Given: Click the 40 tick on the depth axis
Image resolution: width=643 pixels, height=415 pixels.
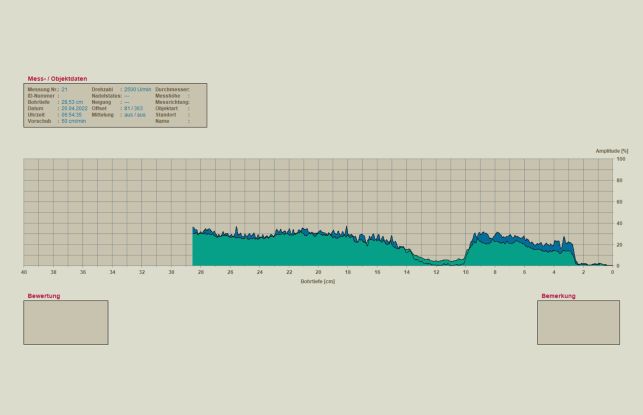Looking at the screenshot, I should pos(24,271).
